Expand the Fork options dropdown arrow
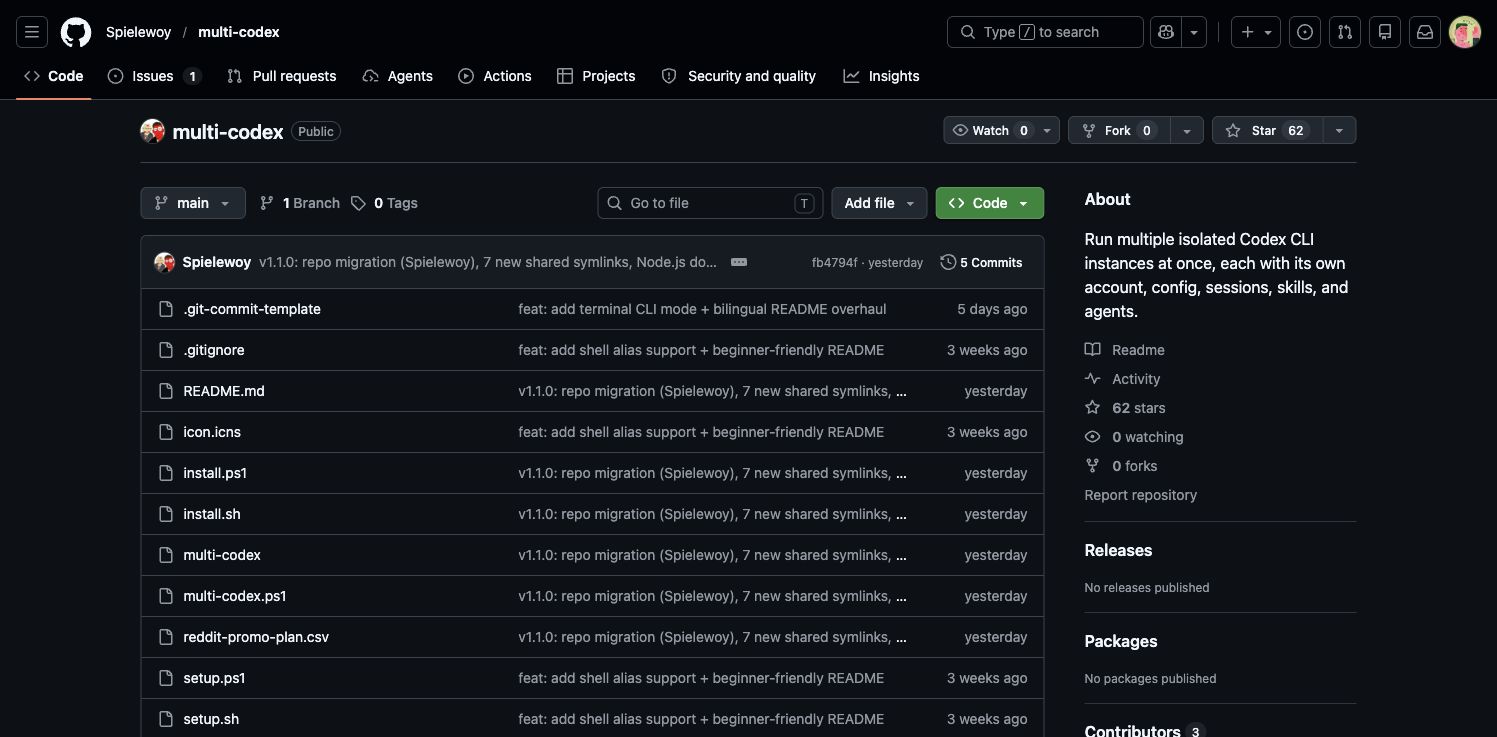This screenshot has height=737, width=1497. (x=1186, y=130)
